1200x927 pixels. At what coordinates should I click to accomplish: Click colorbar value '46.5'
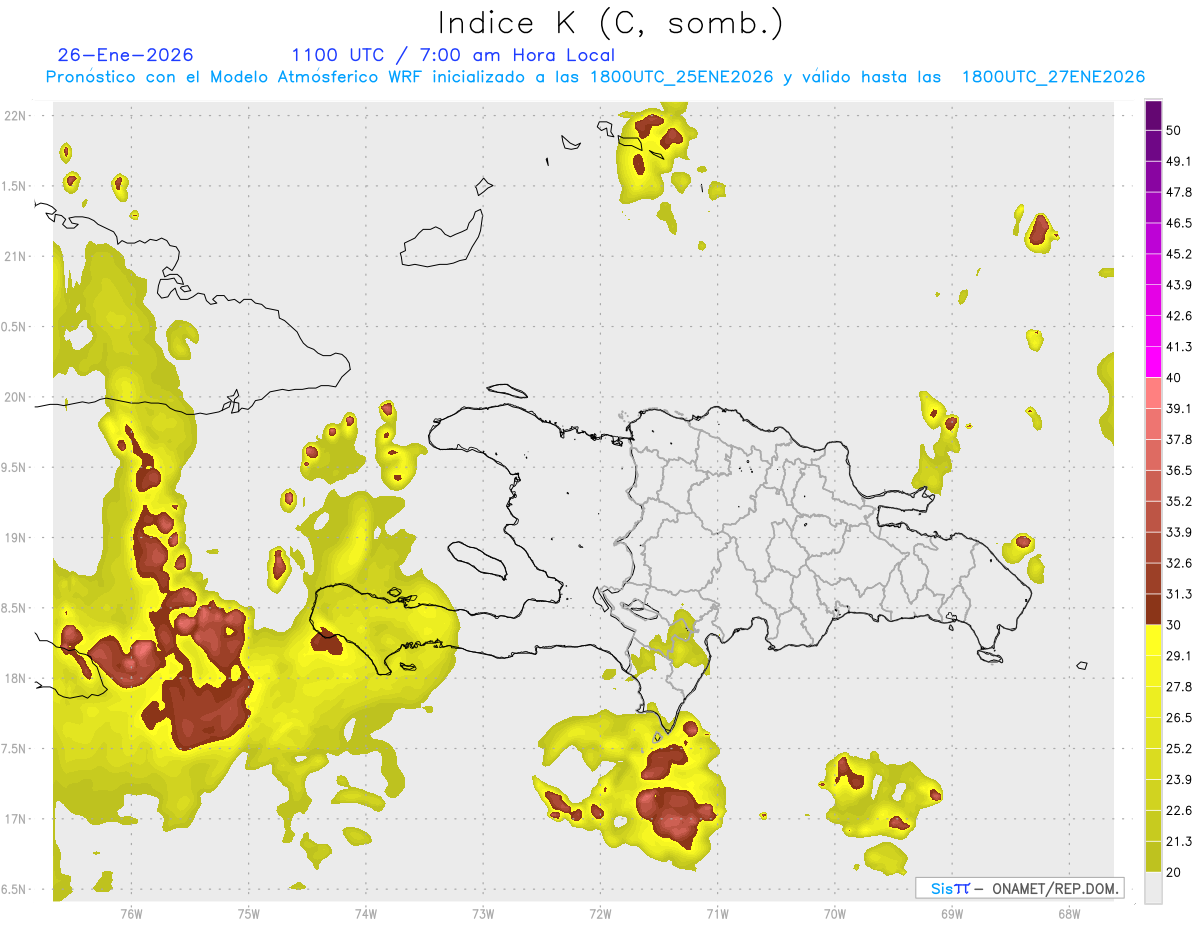click(1178, 223)
